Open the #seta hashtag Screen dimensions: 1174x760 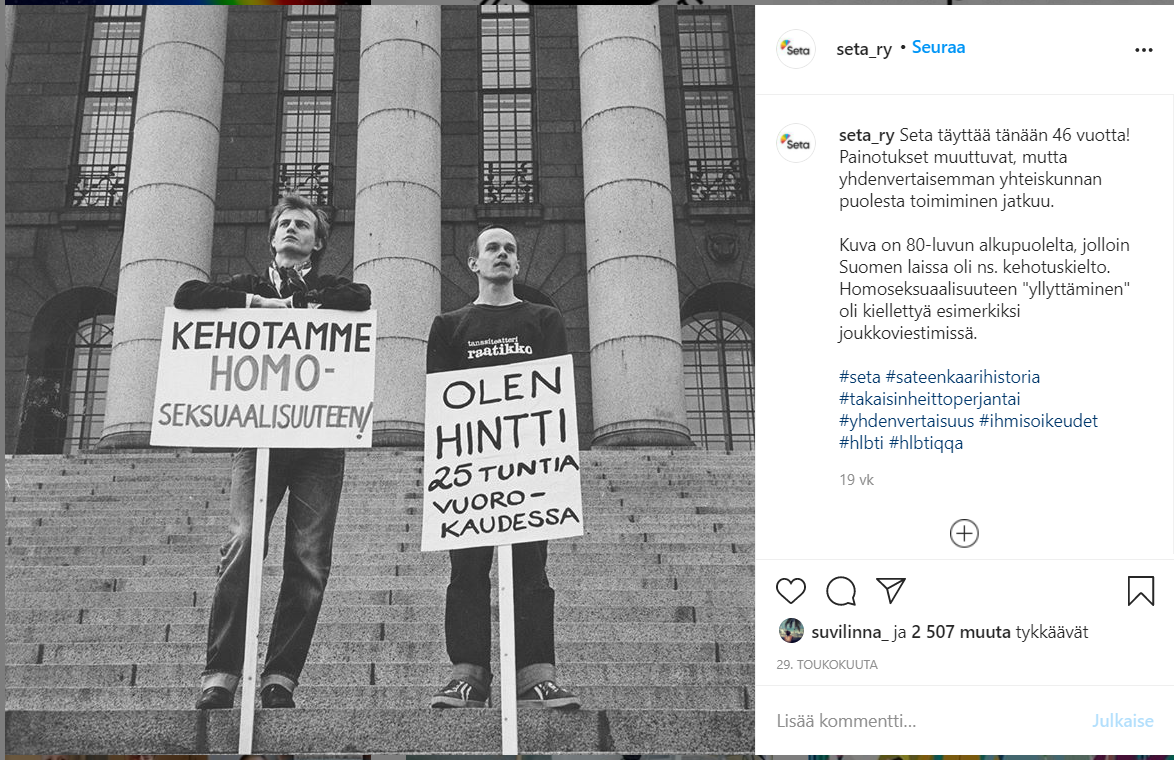point(860,377)
